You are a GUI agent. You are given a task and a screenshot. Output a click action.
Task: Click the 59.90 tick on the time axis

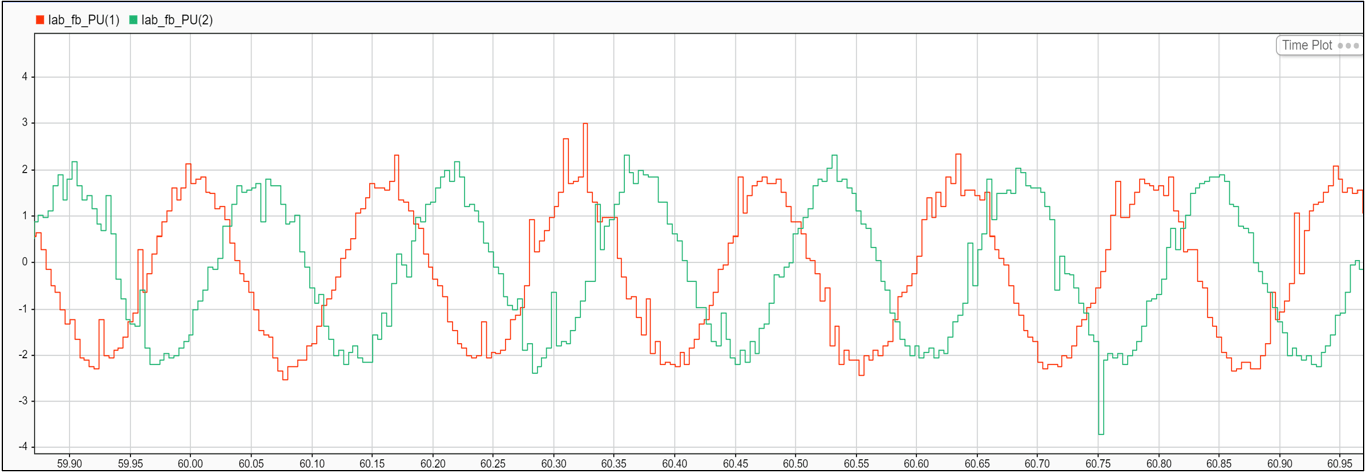click(70, 464)
